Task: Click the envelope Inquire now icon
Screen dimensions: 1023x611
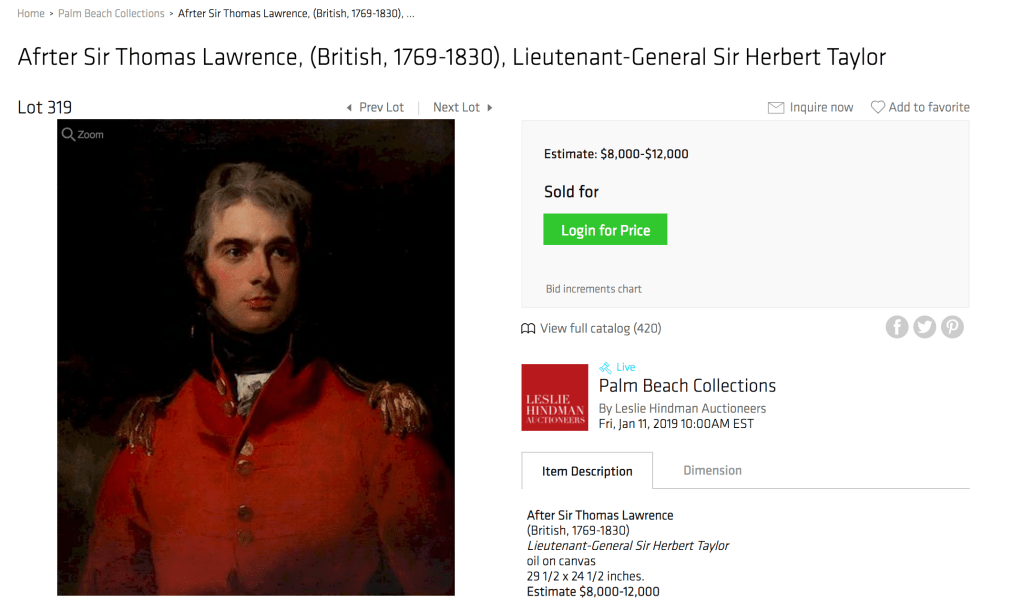Action: [776, 108]
